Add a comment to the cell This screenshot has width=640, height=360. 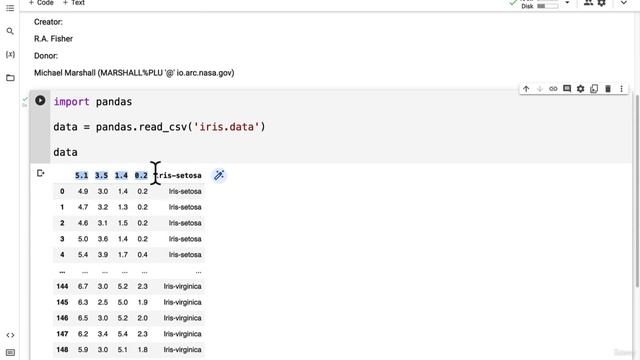[x=567, y=89]
